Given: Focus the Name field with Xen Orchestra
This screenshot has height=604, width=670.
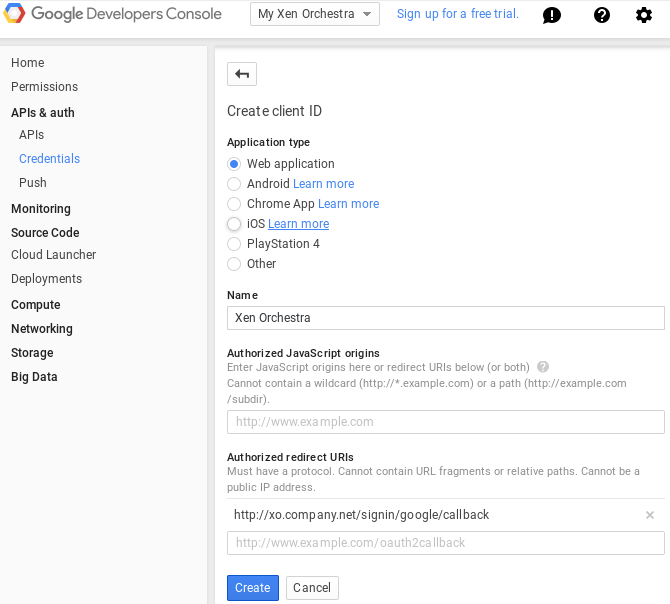Looking at the screenshot, I should pos(446,318).
